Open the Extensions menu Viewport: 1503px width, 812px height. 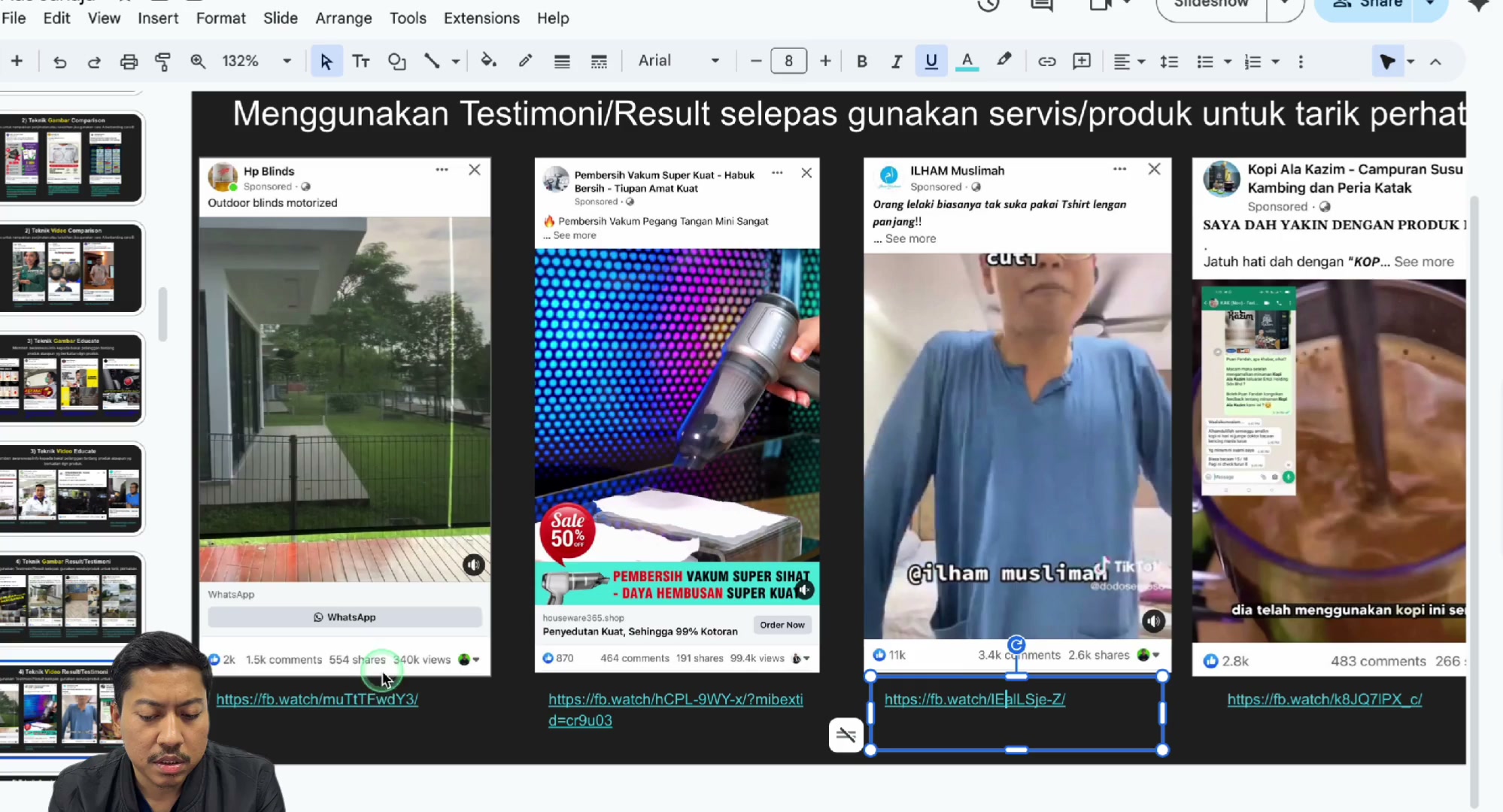(481, 18)
